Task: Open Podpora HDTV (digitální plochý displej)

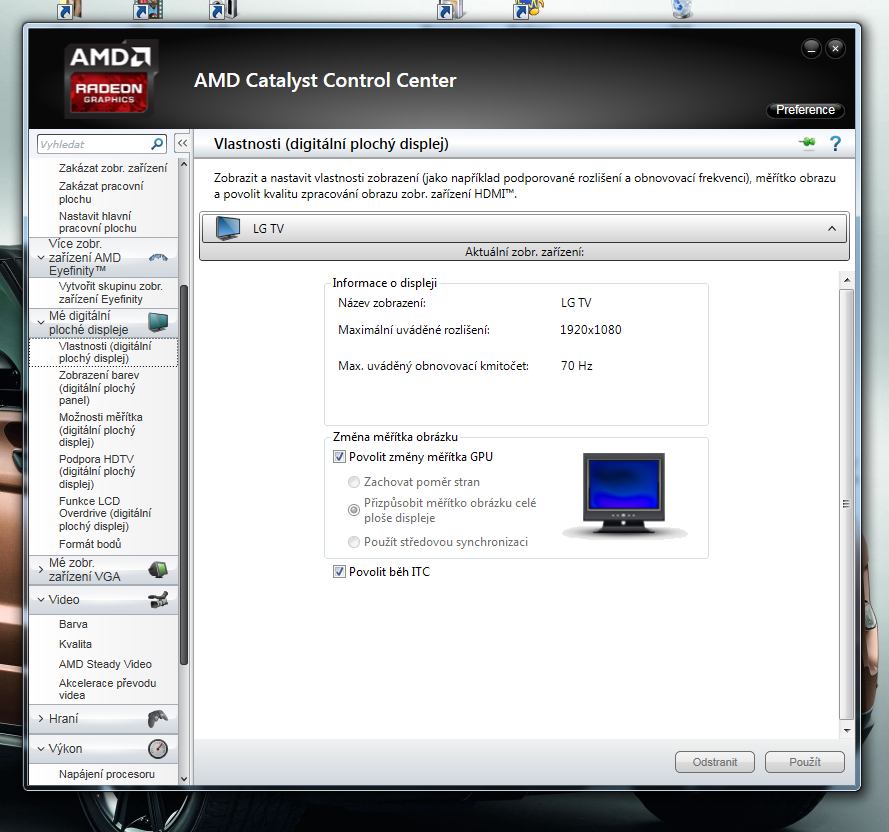Action: point(97,471)
